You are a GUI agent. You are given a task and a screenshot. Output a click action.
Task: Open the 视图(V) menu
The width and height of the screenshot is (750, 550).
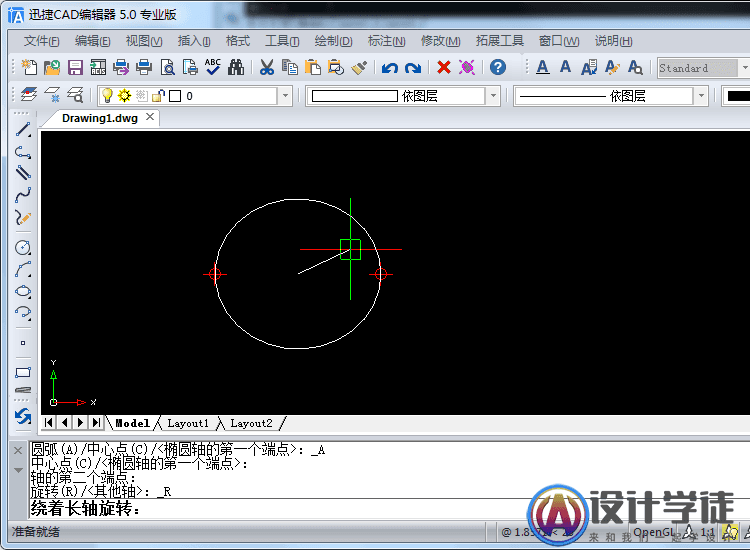[144, 41]
